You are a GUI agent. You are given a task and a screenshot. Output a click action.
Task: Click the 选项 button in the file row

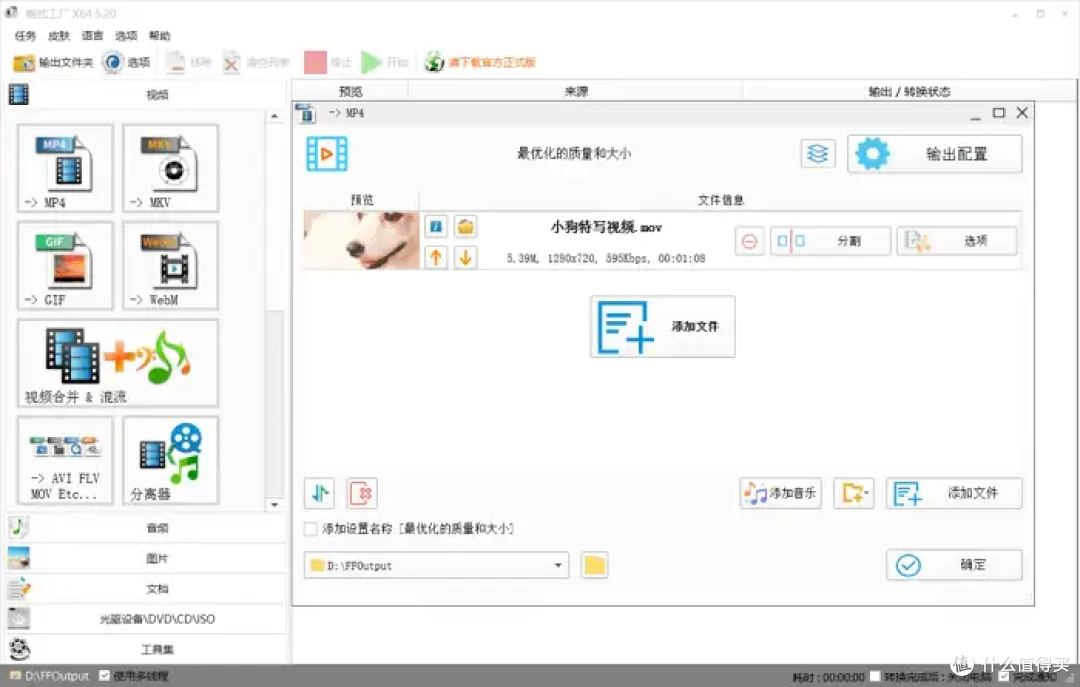pos(957,241)
